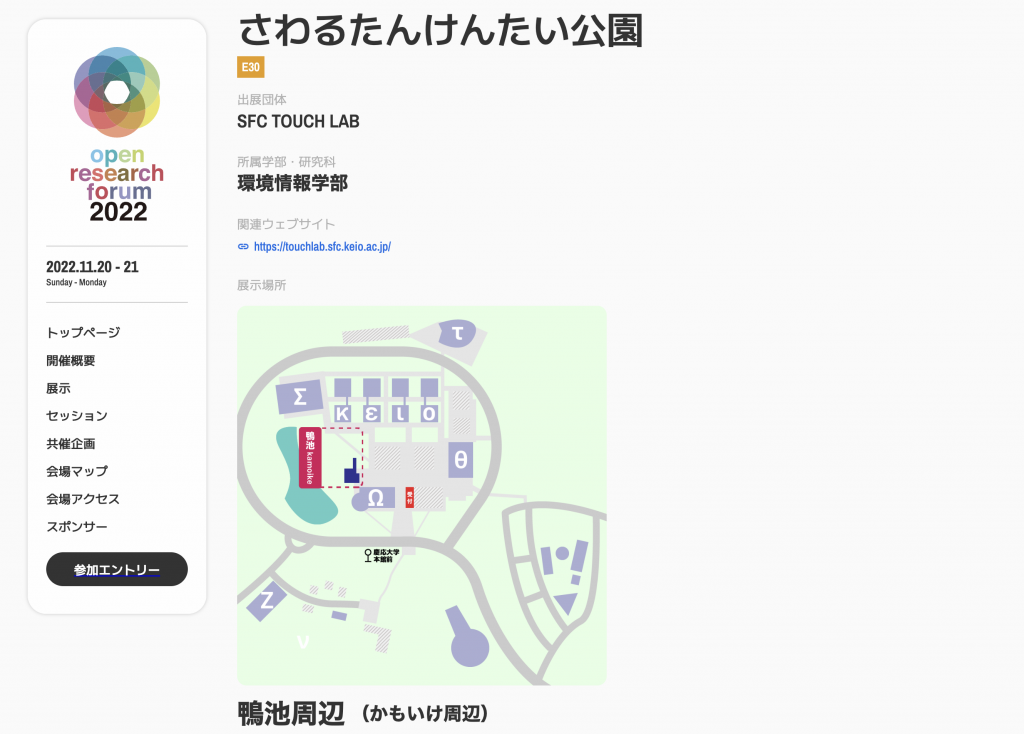Click the Omega building on the map
The width and height of the screenshot is (1024, 734).
pos(374,498)
